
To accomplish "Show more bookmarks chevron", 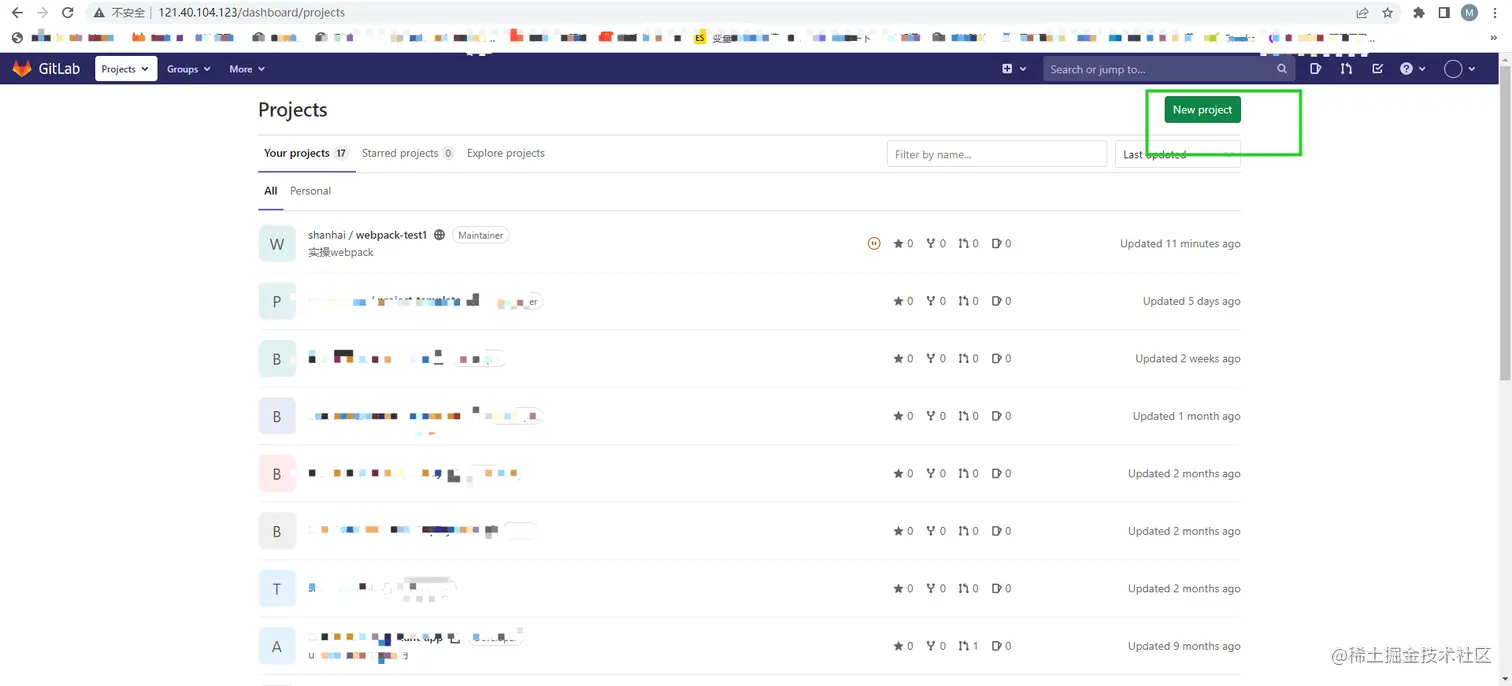I will pyautogui.click(x=1495, y=38).
